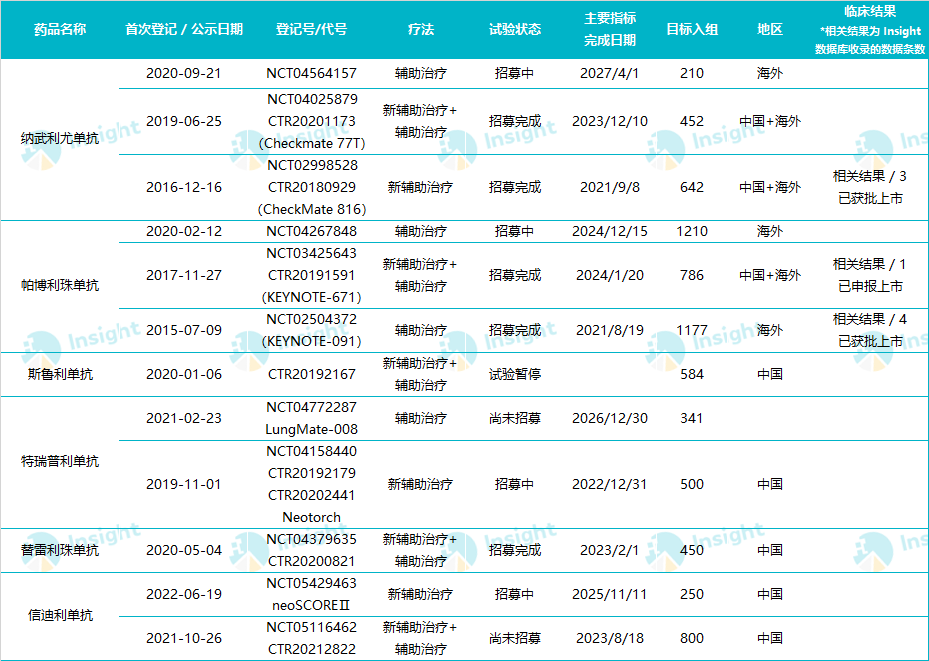
Task: Click the 药品名称 column header
Action: (x=59, y=30)
